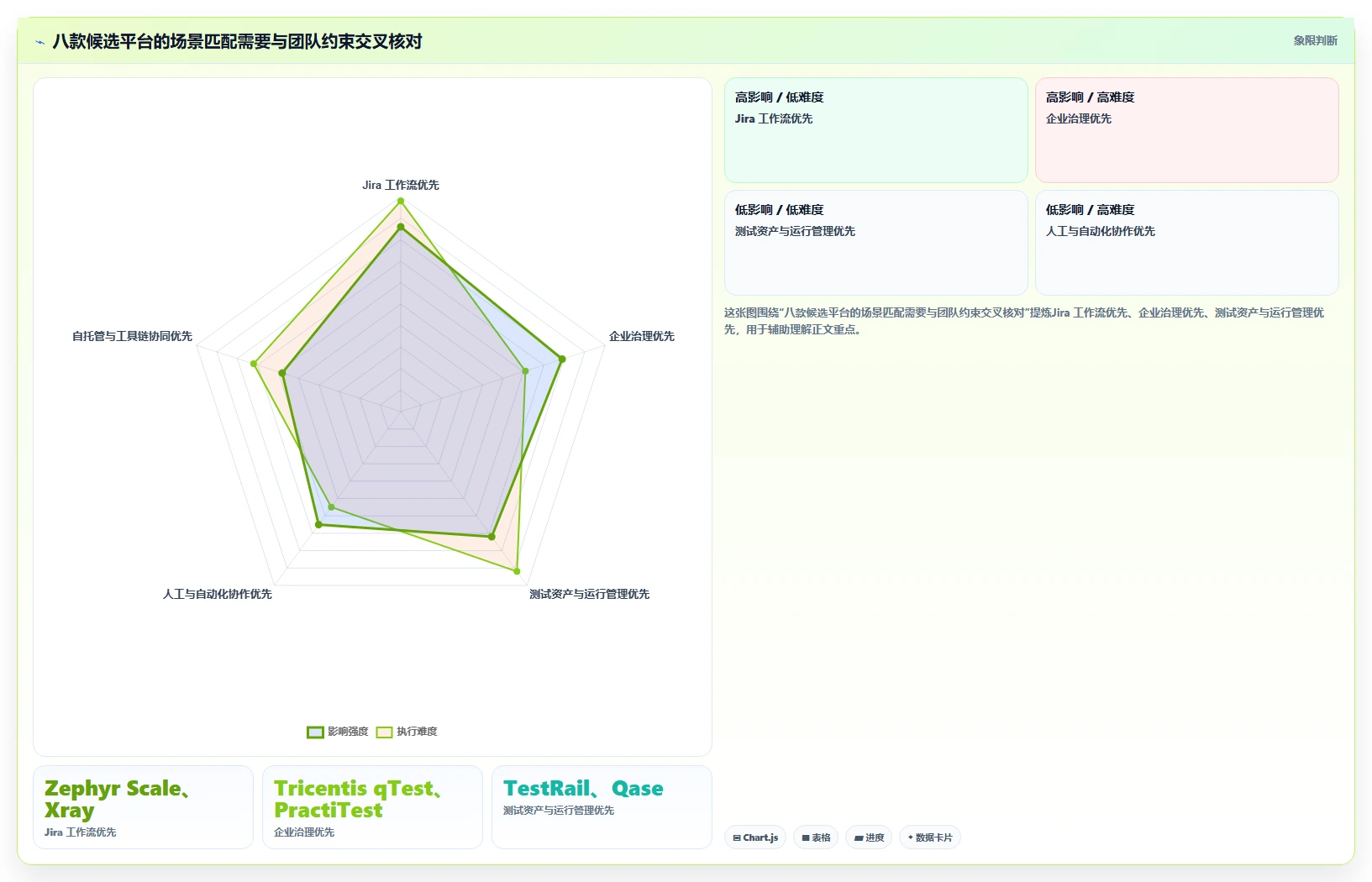
Task: Click the dark green 影响强度 point at 企业治理优先
Action: 562,359
